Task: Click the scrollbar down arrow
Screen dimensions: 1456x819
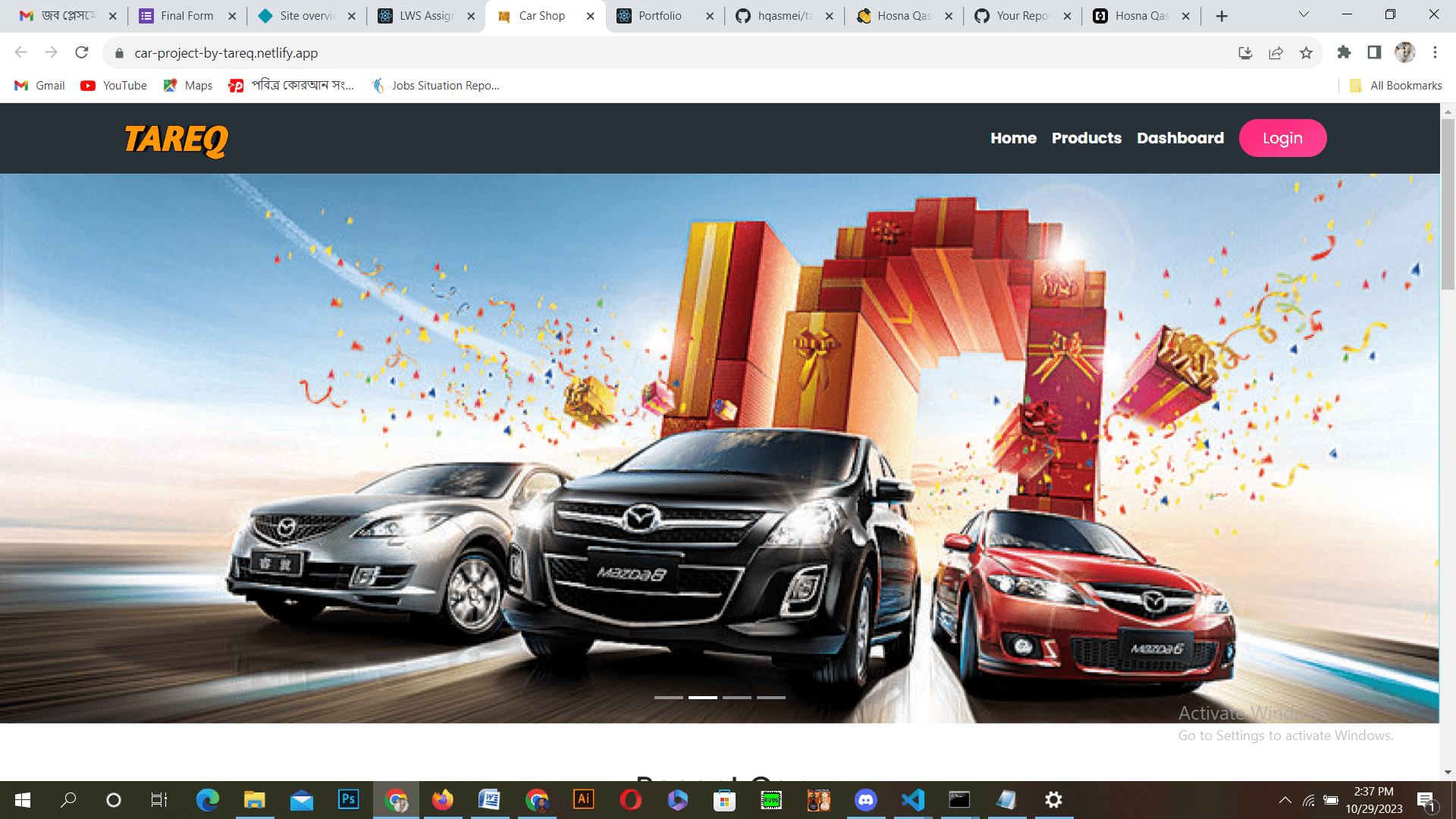Action: pyautogui.click(x=1448, y=773)
